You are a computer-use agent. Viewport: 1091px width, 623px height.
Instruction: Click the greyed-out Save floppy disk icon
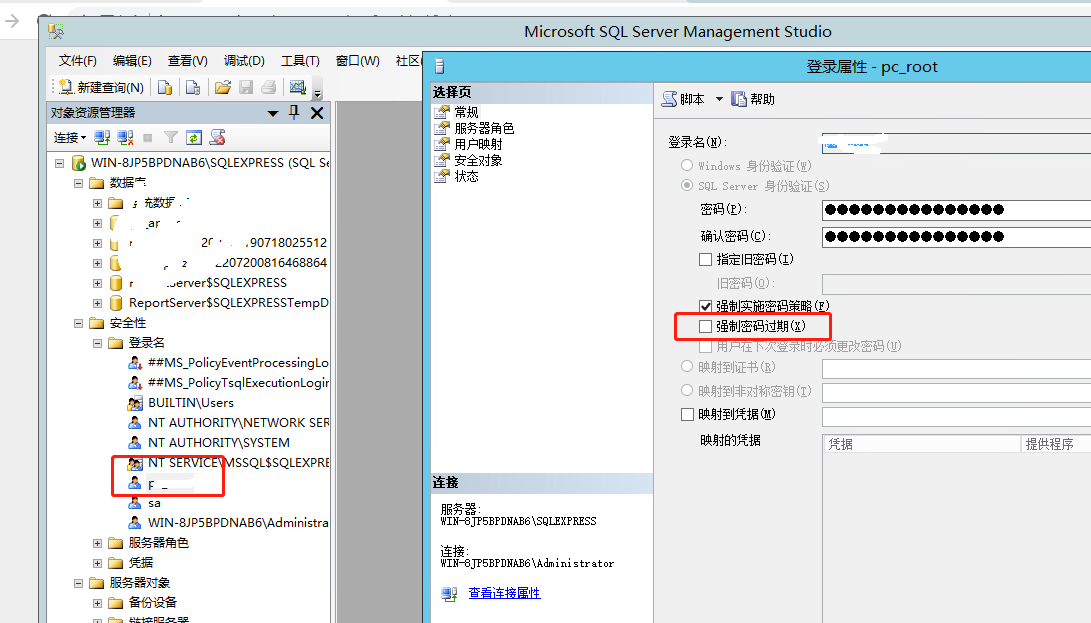(x=246, y=87)
